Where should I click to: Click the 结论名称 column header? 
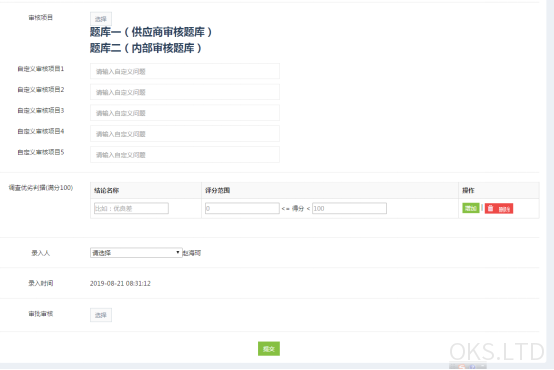pos(106,190)
